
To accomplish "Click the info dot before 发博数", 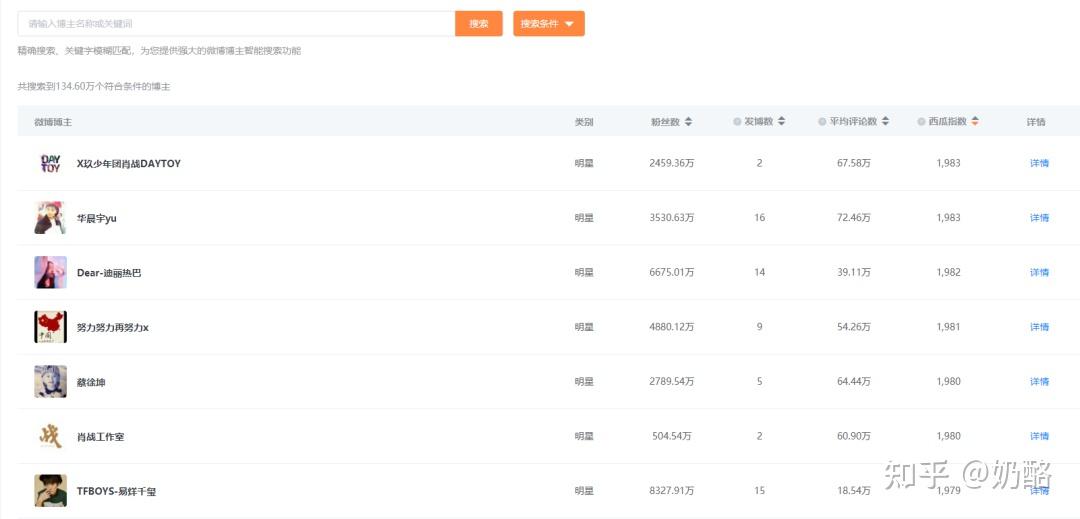I will click(x=737, y=122).
